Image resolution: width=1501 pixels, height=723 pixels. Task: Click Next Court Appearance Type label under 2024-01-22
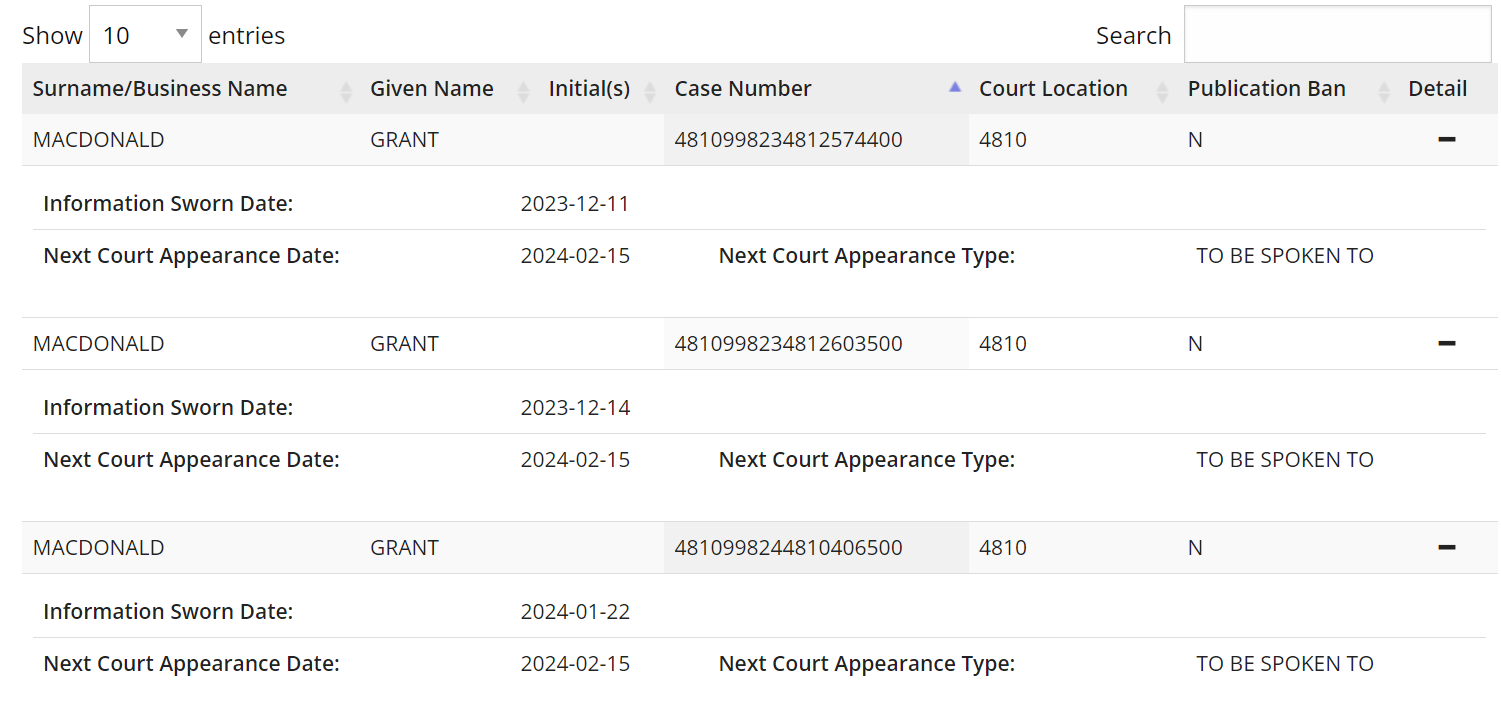(x=867, y=664)
